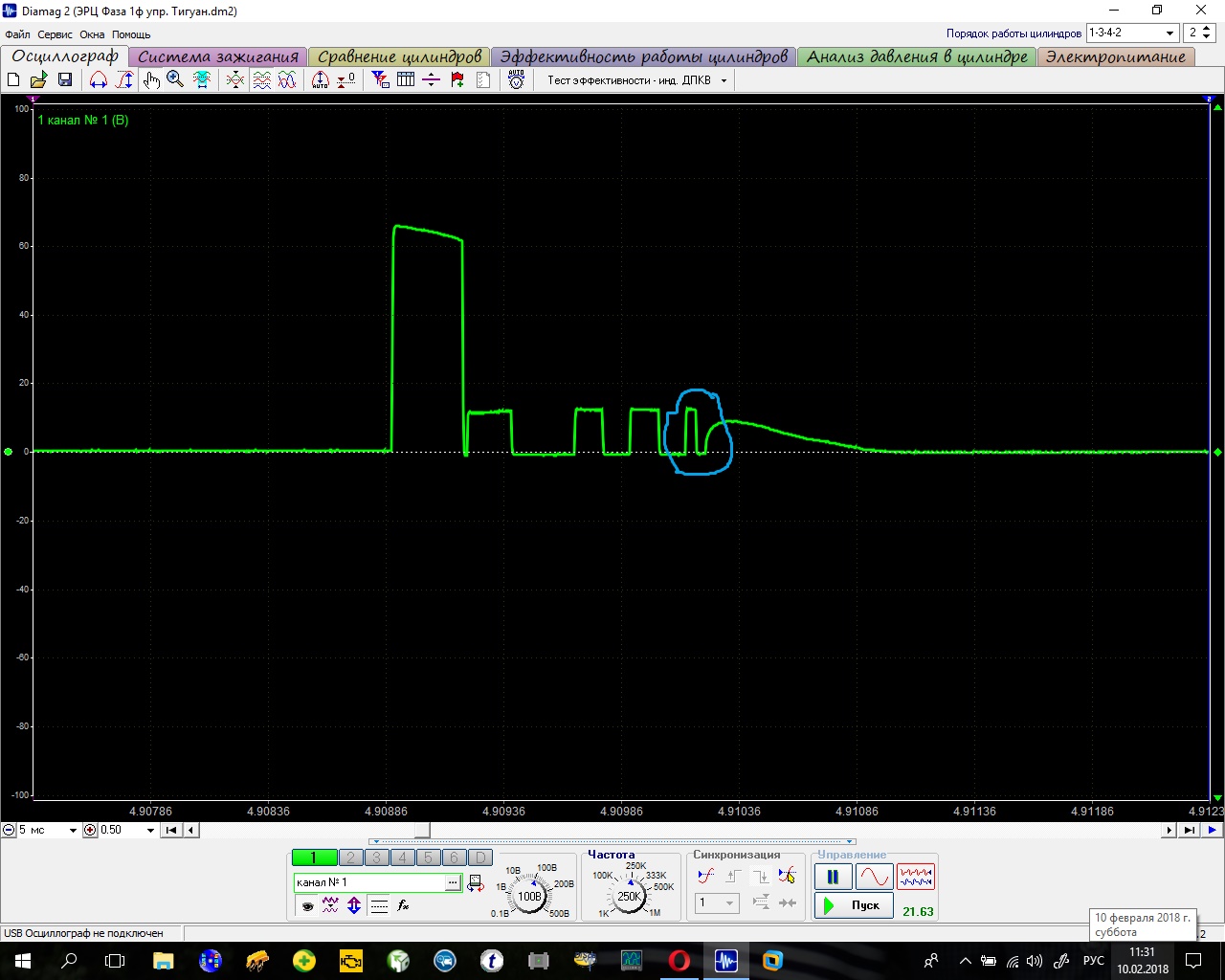This screenshot has height=980, width=1225.
Task: Open Opera from the Windows taskbar
Action: pyautogui.click(x=679, y=960)
